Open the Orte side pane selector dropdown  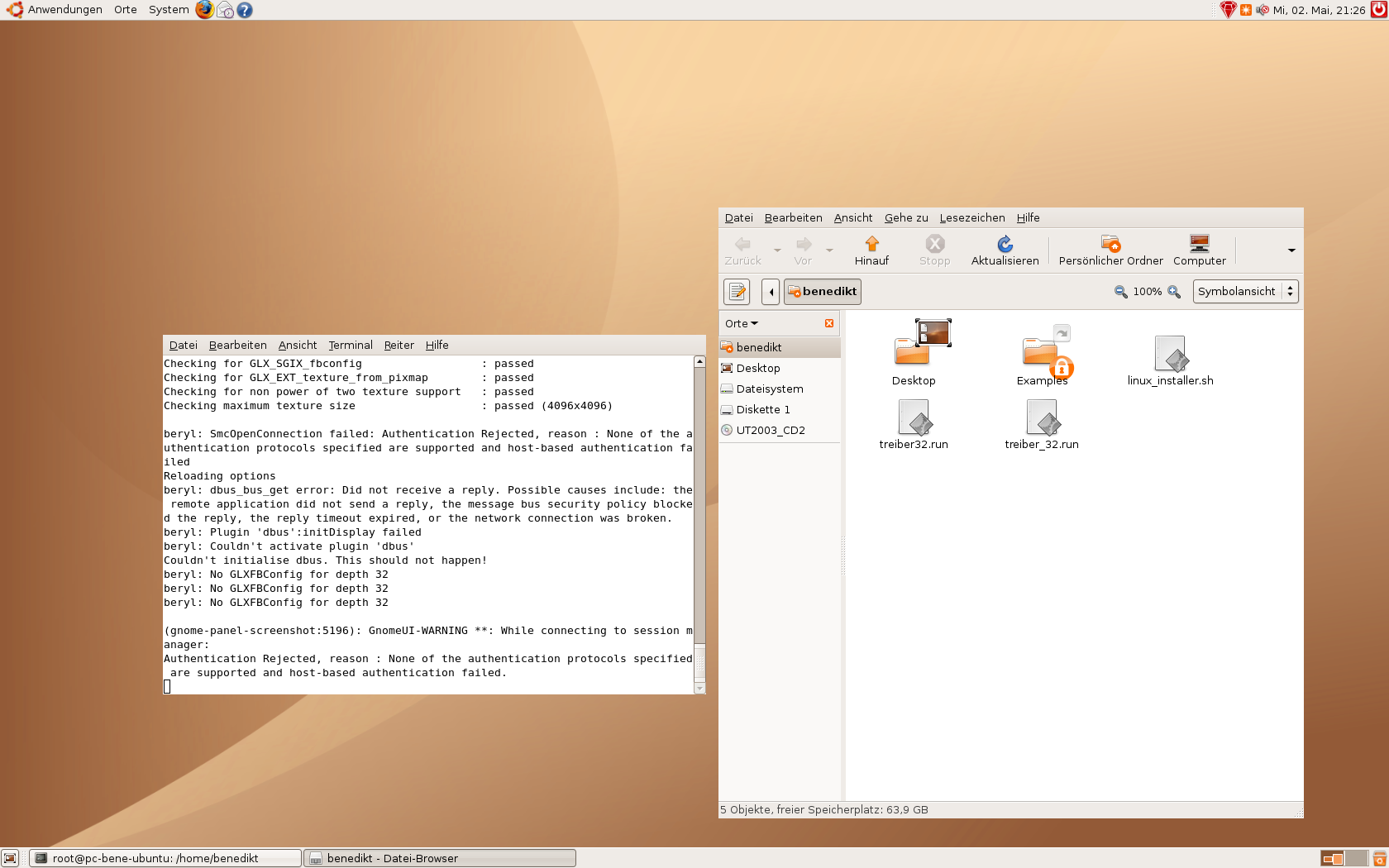point(742,323)
